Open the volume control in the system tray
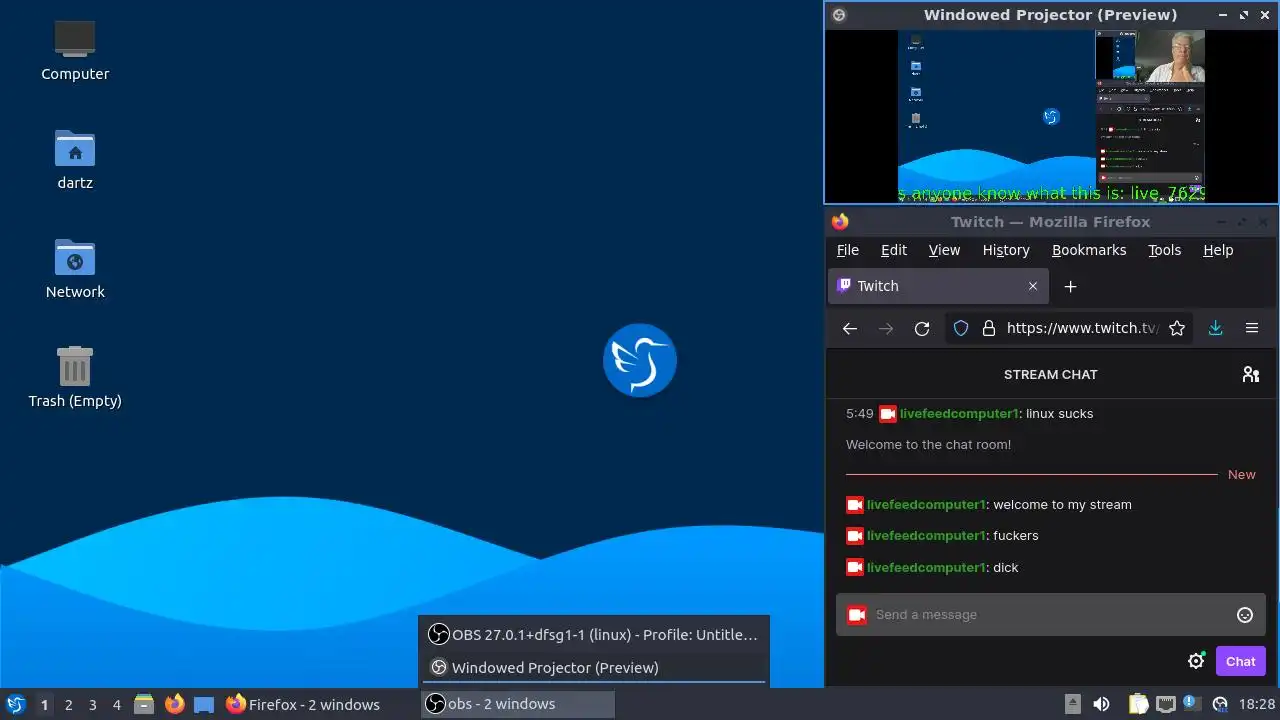 1101,704
